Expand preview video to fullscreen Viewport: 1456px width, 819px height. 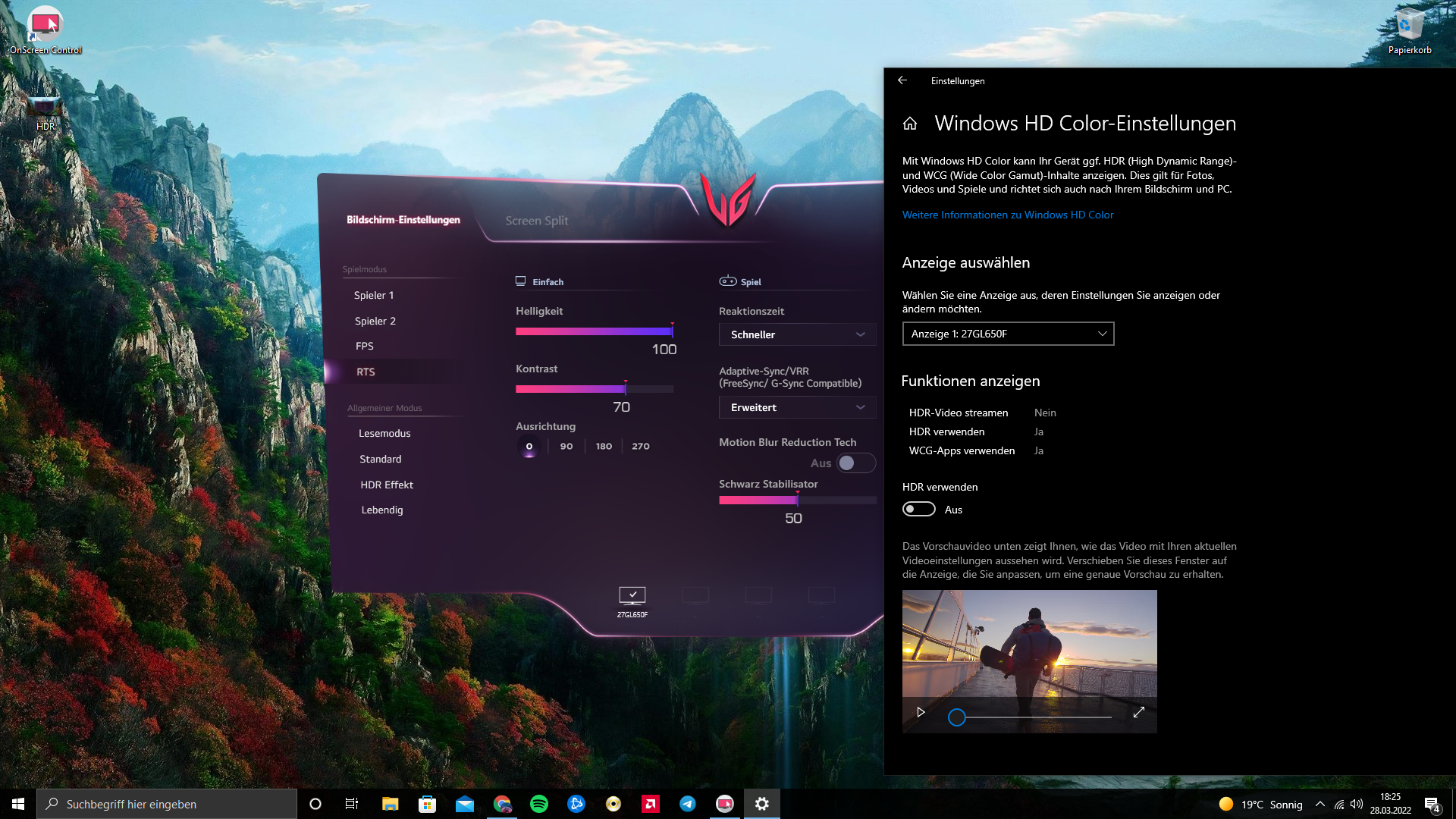coord(1138,713)
